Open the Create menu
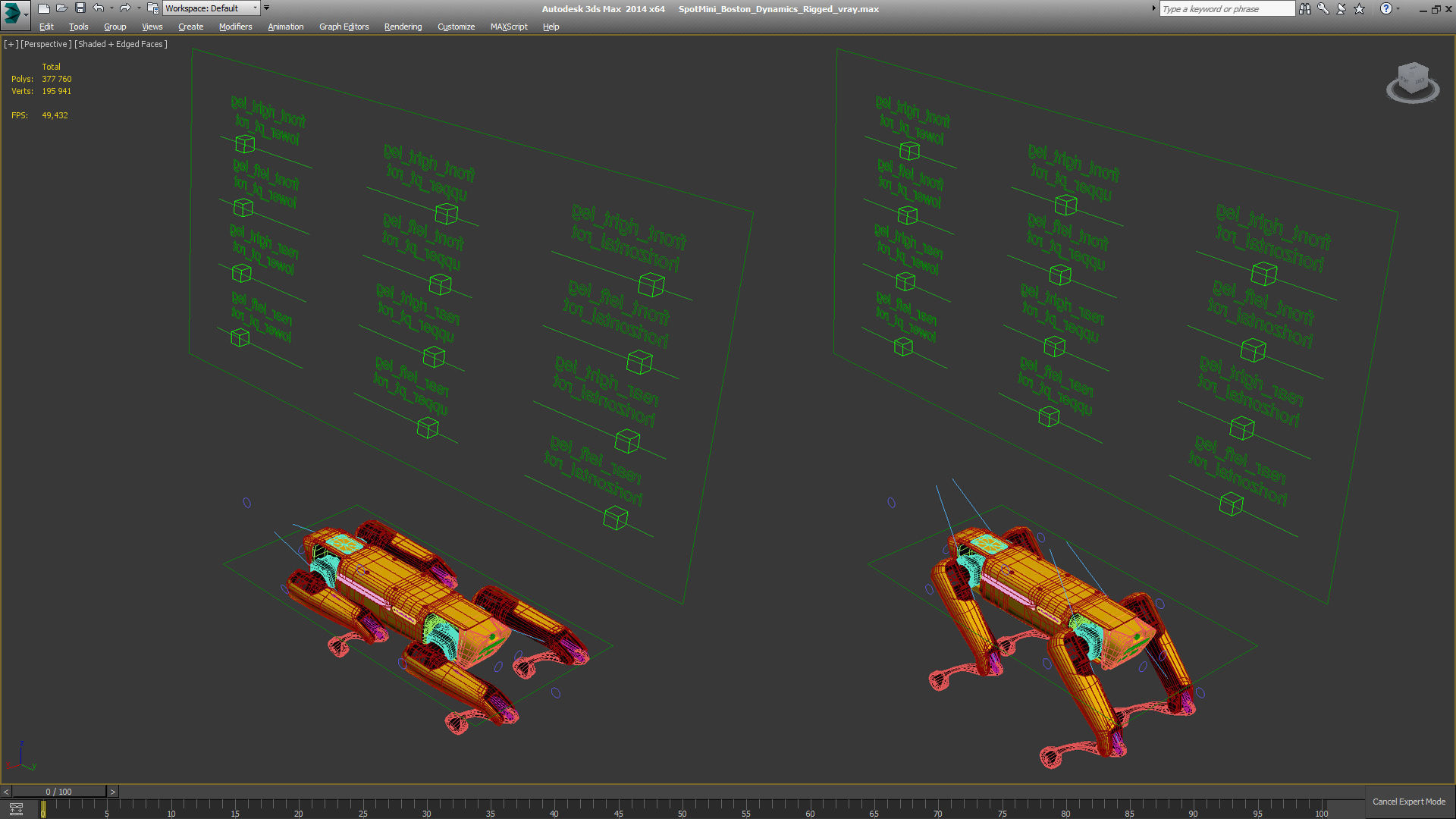 pos(191,27)
